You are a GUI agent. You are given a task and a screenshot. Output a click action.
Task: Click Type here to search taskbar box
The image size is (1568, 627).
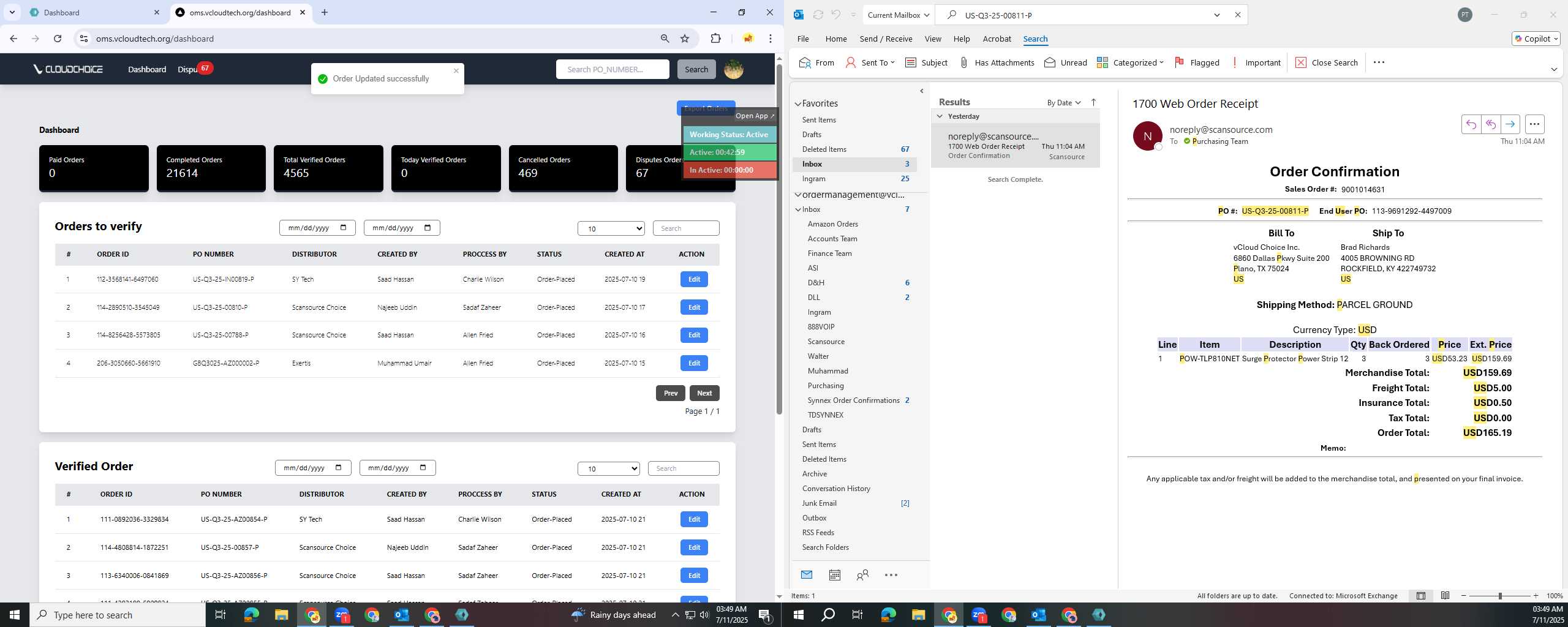pos(118,615)
